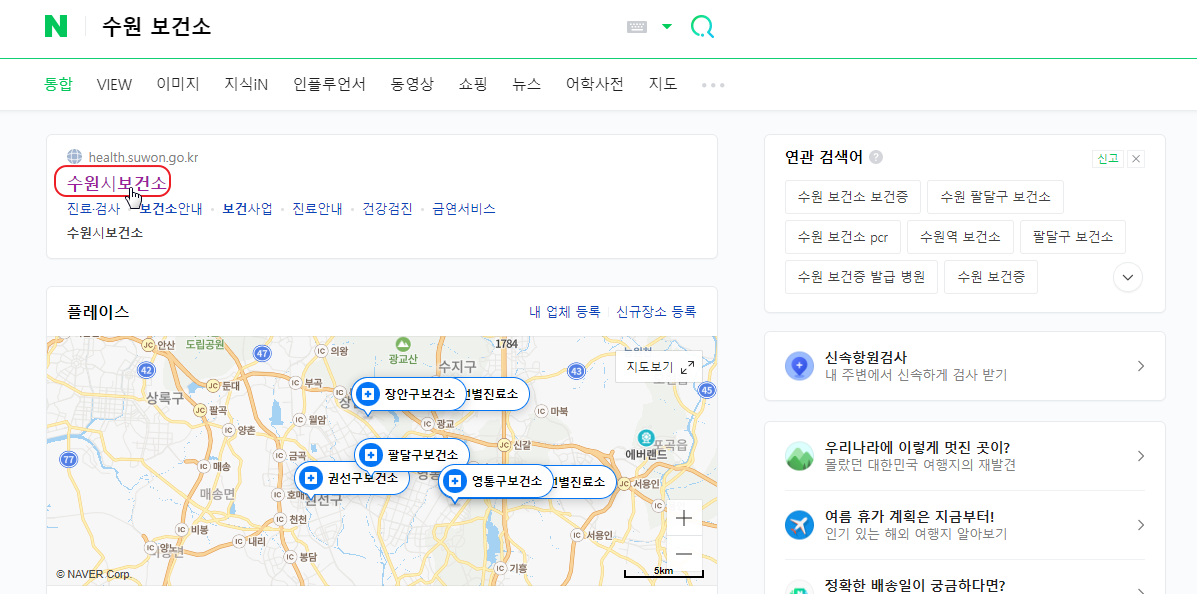
Task: Select the 수원 보건증 related keyword
Action: click(x=991, y=276)
